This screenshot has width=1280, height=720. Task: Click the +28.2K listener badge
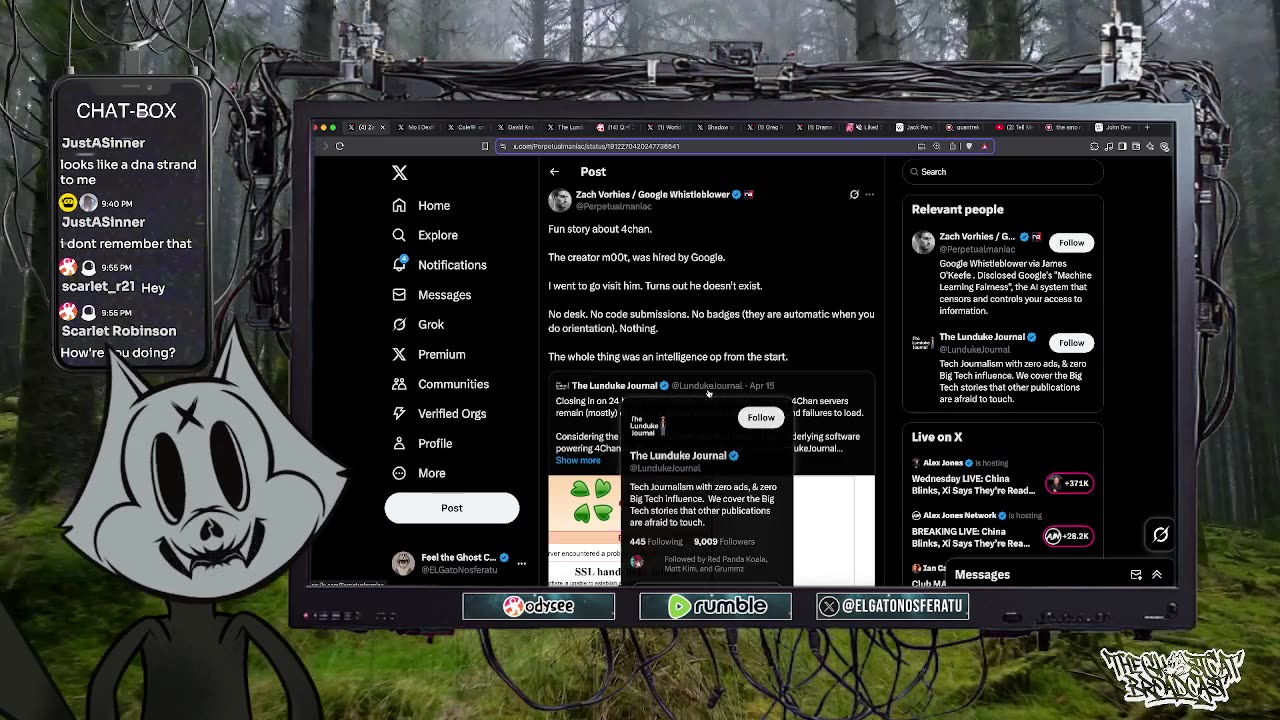[1069, 537]
